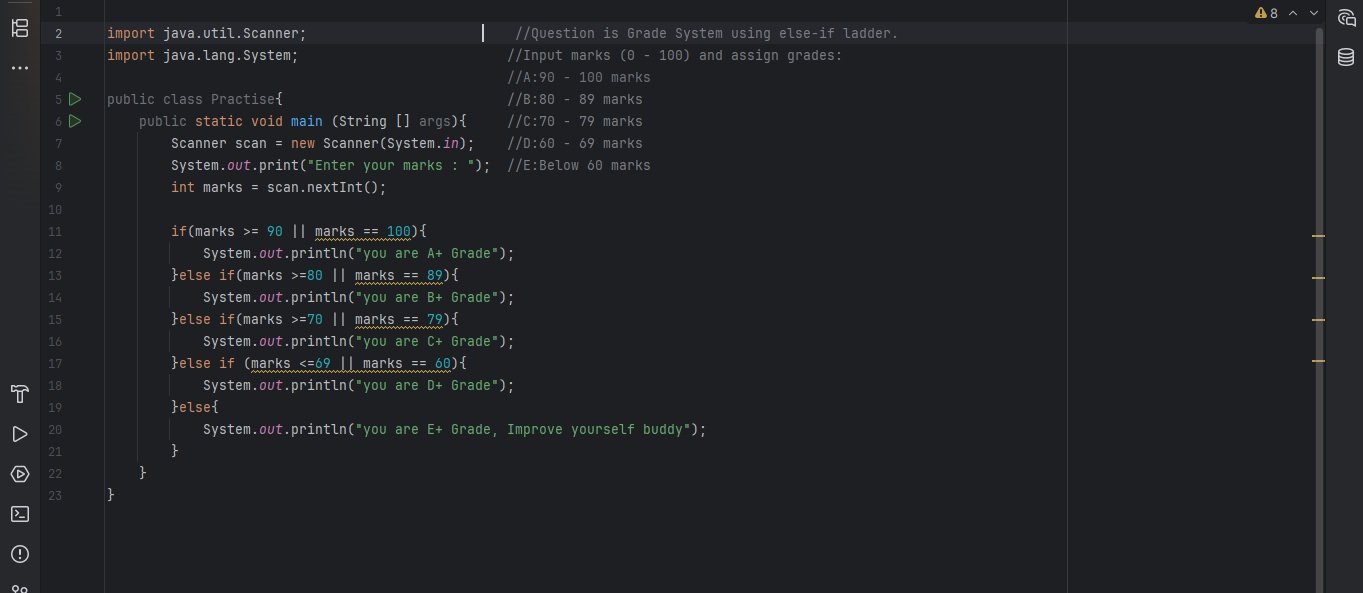Viewport: 1363px width, 593px height.
Task: Open the Build tool window with hammer icon
Action: [19, 394]
